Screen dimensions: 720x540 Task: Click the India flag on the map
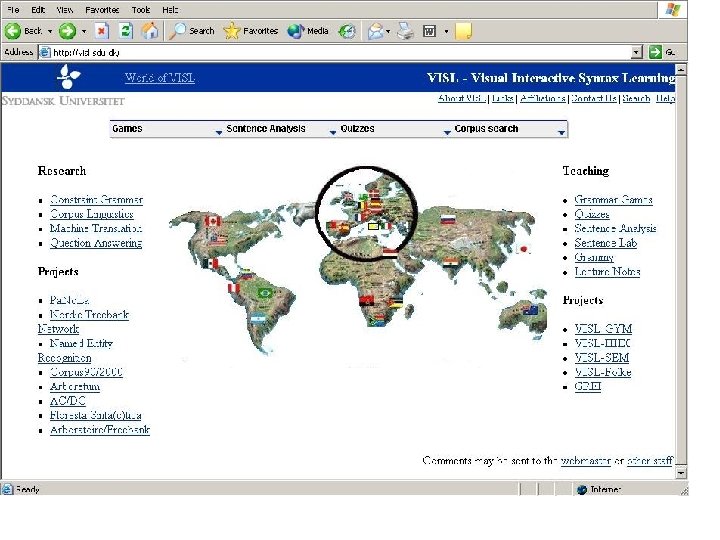pyautogui.click(x=450, y=263)
